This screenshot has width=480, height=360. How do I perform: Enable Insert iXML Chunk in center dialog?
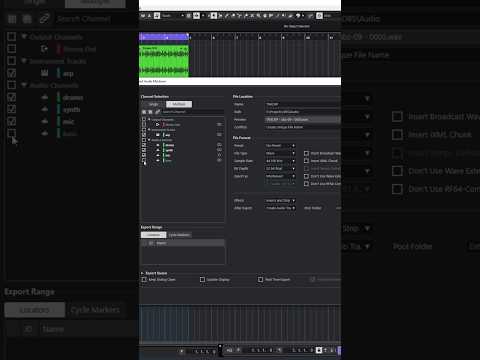pyautogui.click(x=306, y=161)
